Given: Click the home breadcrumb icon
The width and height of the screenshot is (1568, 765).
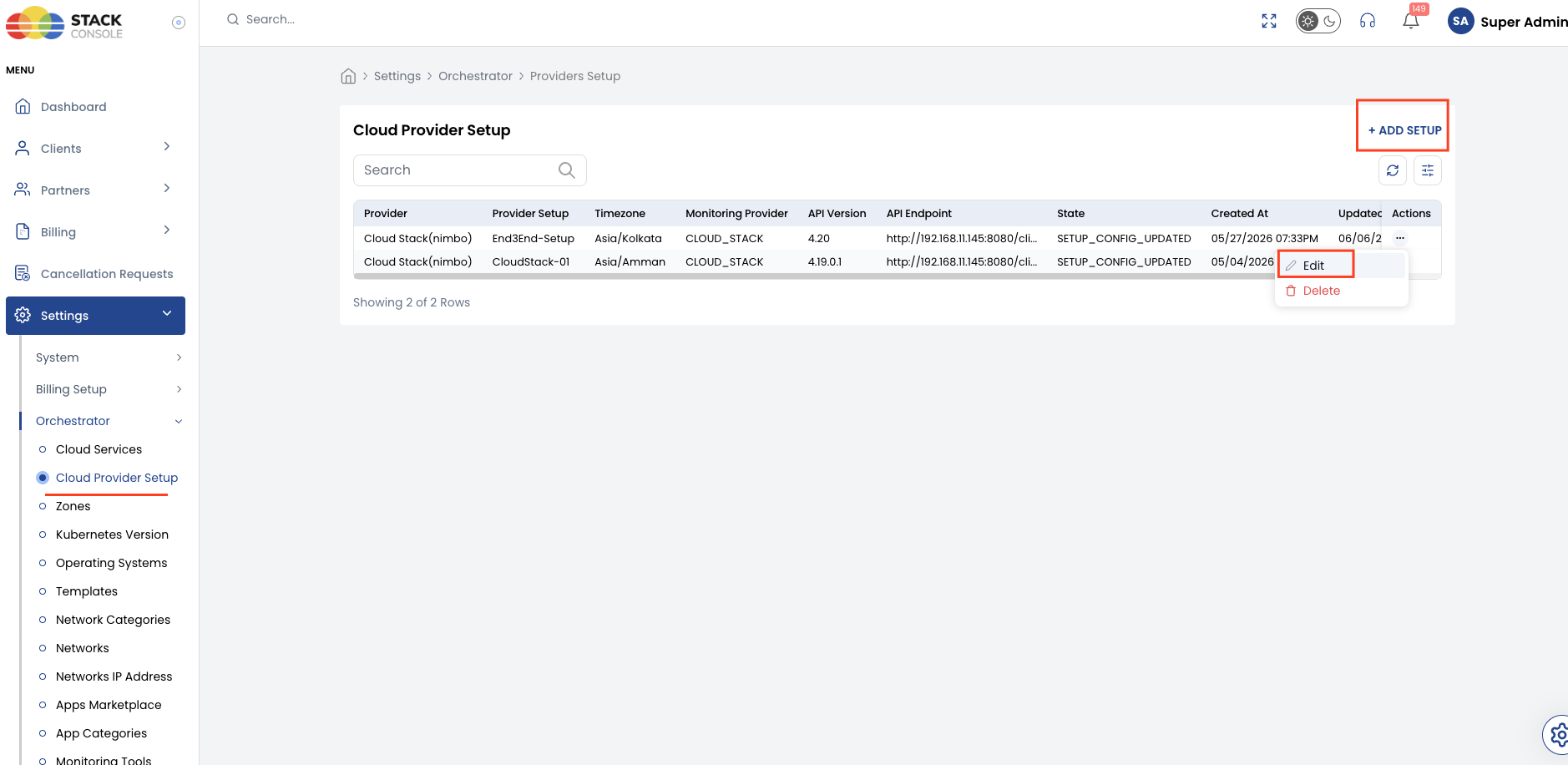Looking at the screenshot, I should point(348,76).
